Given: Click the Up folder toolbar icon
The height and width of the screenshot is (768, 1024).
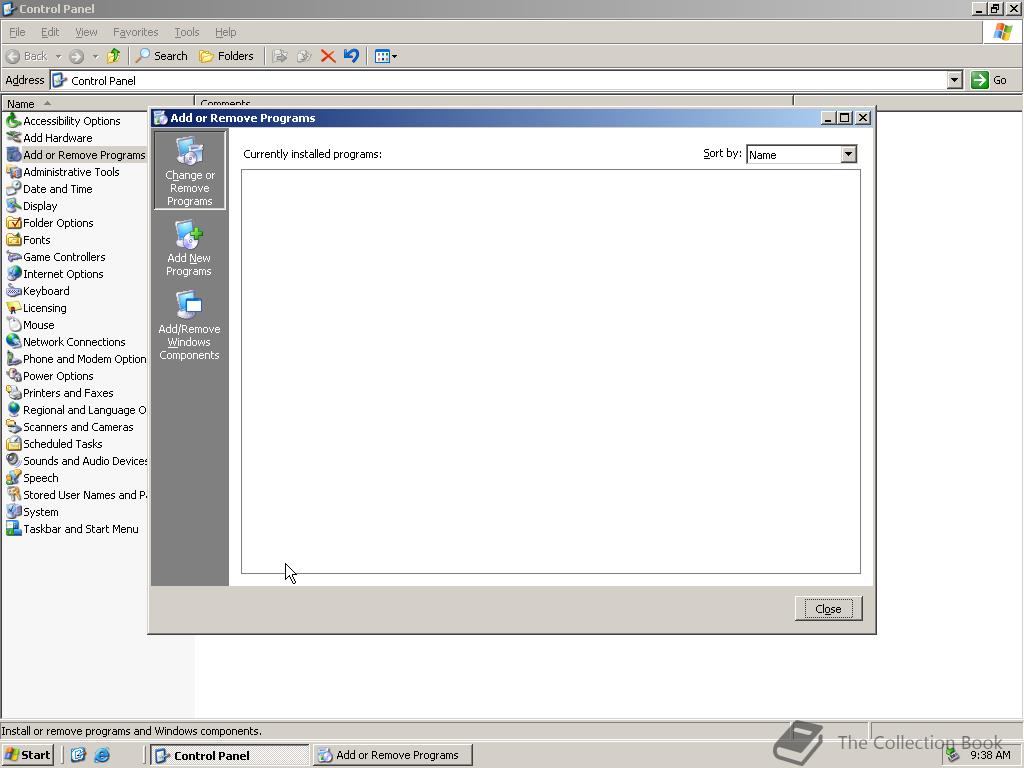Looking at the screenshot, I should point(114,56).
